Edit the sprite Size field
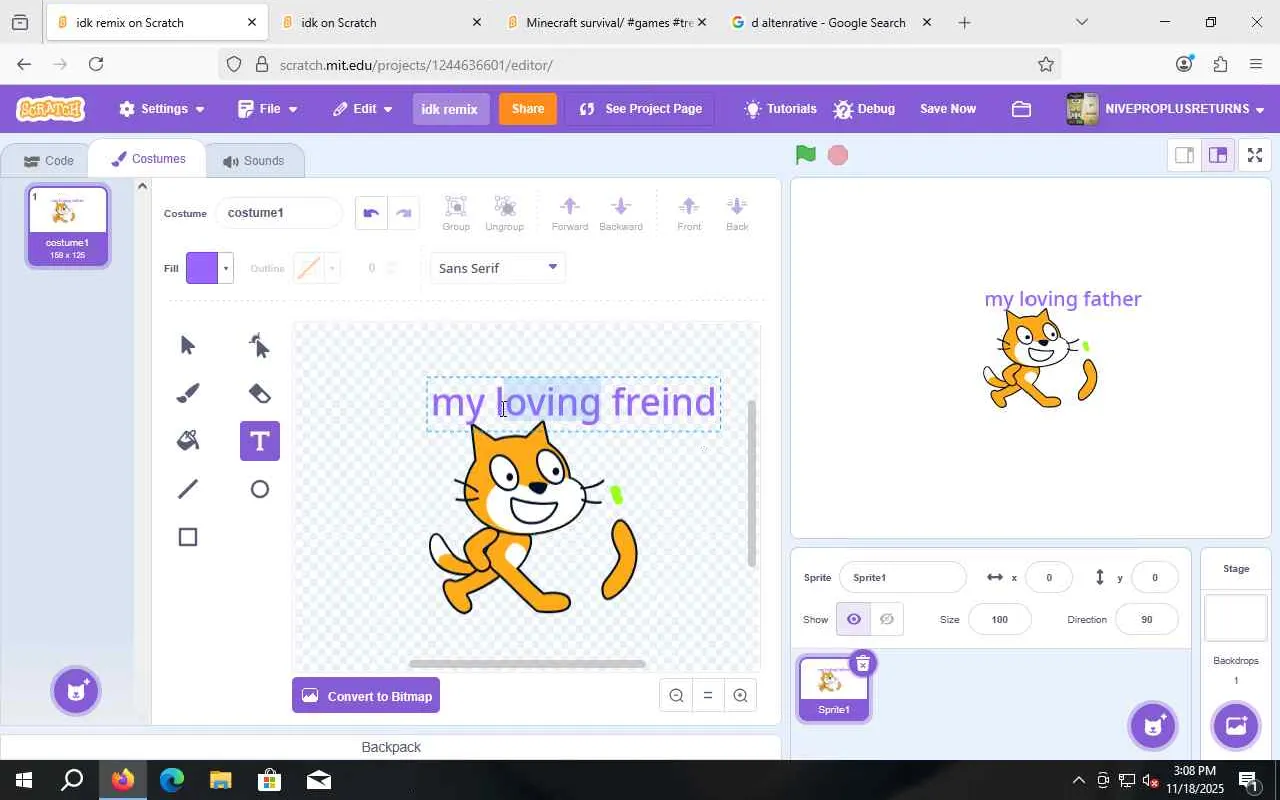Image resolution: width=1280 pixels, height=800 pixels. click(x=1000, y=620)
